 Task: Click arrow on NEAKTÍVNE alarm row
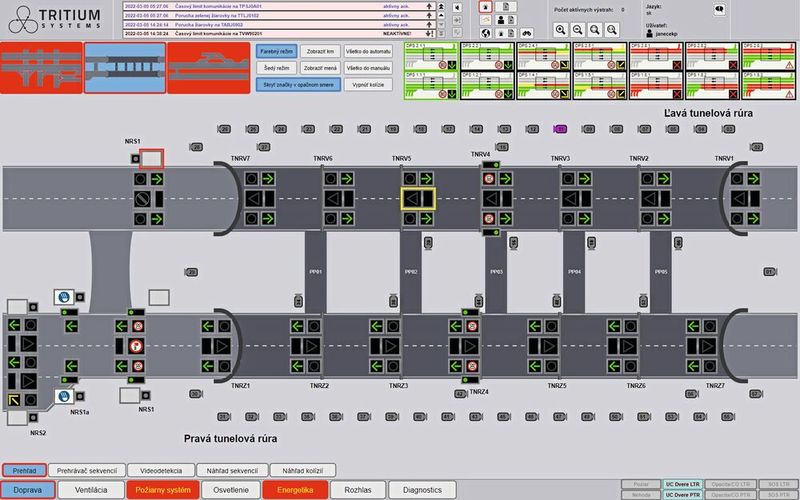430,34
